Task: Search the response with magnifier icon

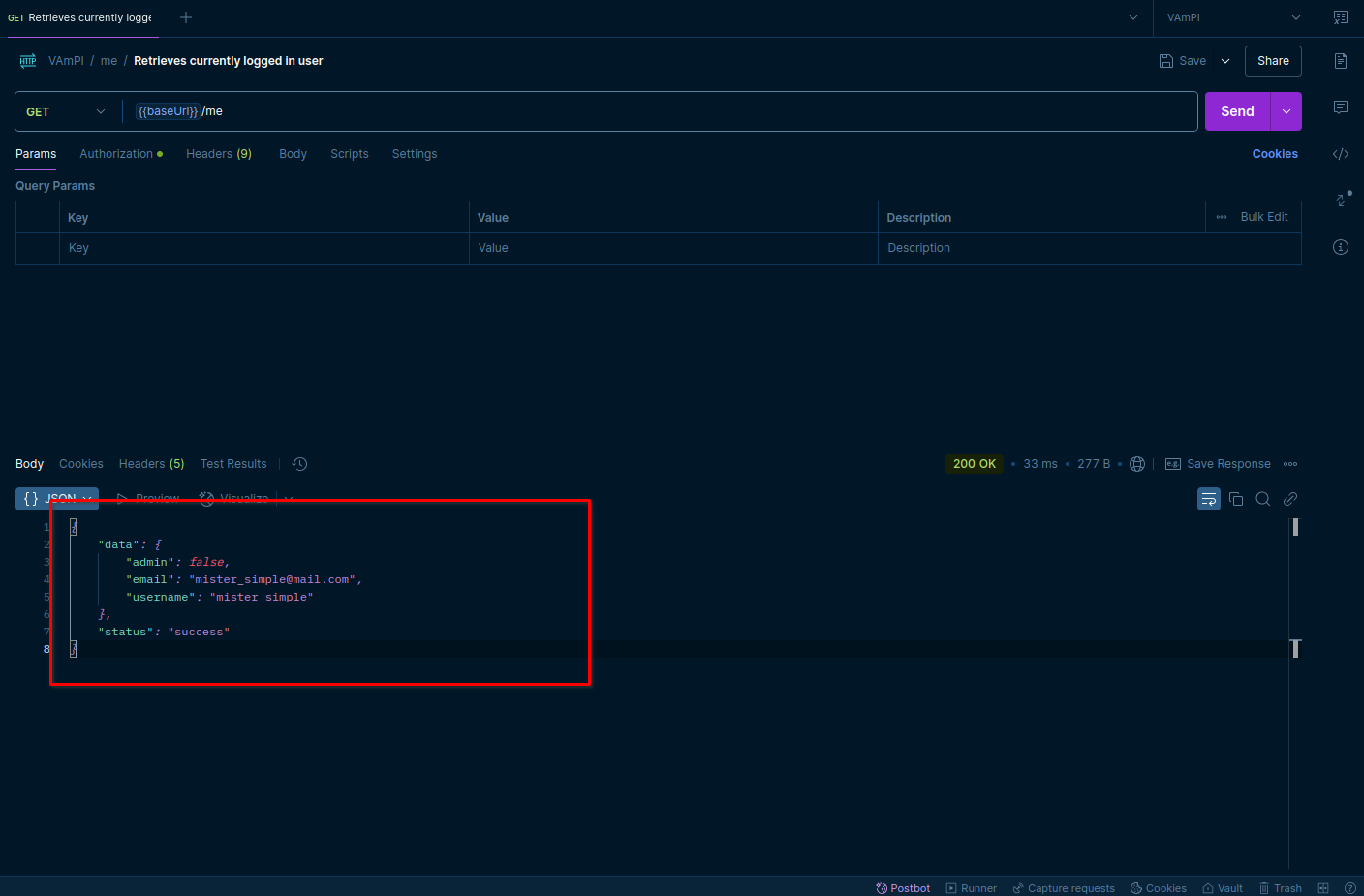Action: coord(1263,499)
